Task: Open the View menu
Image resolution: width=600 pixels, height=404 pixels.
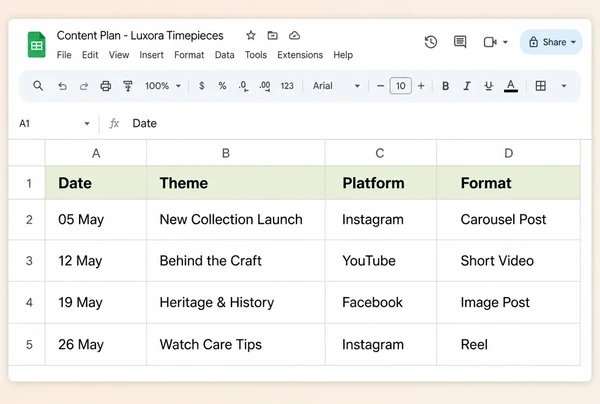Action: click(119, 55)
